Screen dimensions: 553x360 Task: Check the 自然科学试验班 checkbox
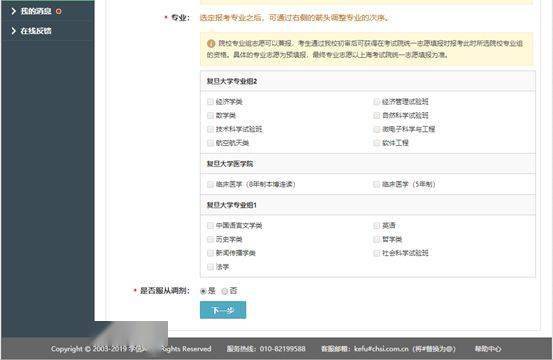(x=376, y=116)
